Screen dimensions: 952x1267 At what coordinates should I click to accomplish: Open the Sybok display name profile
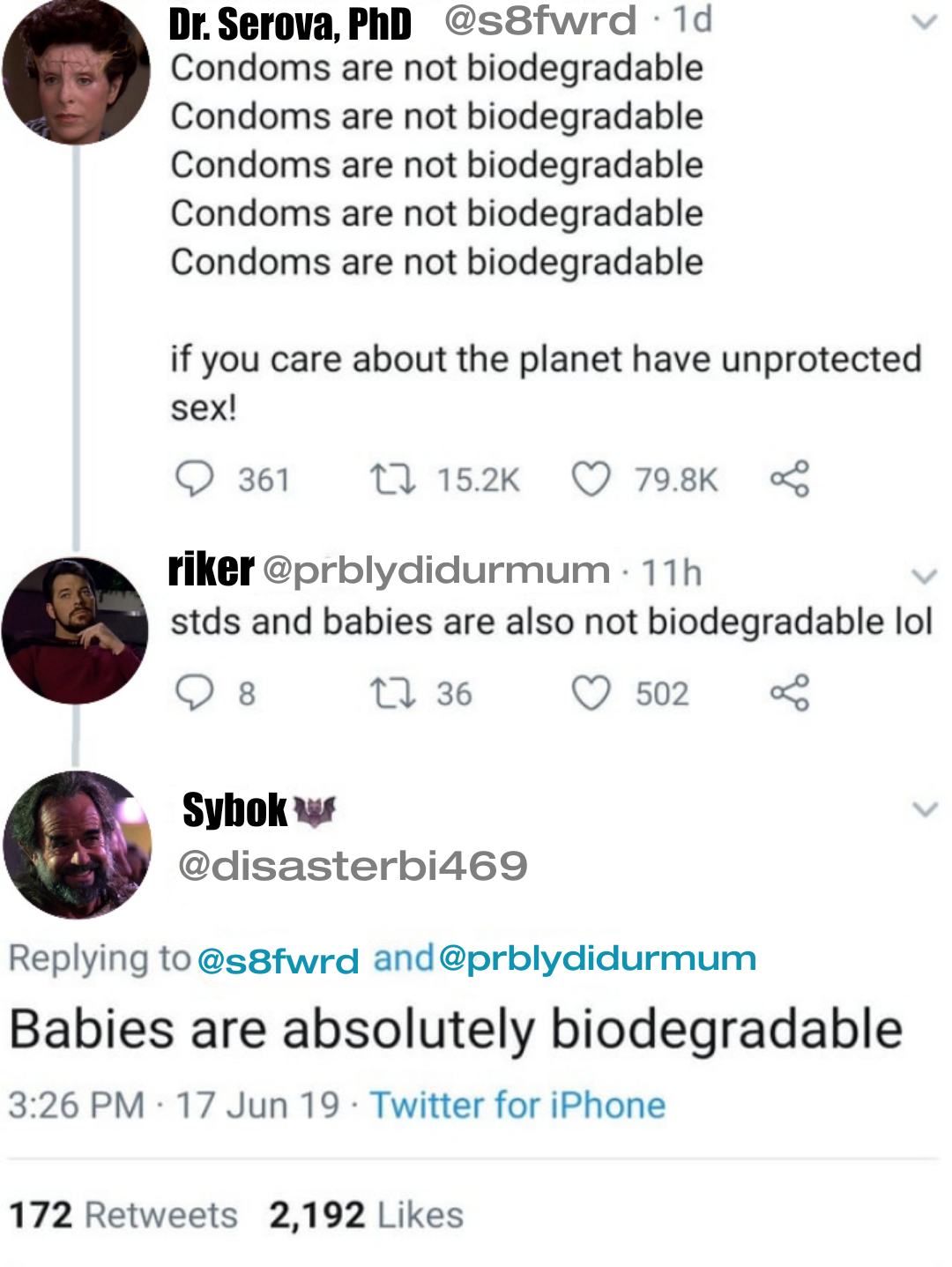(x=234, y=810)
